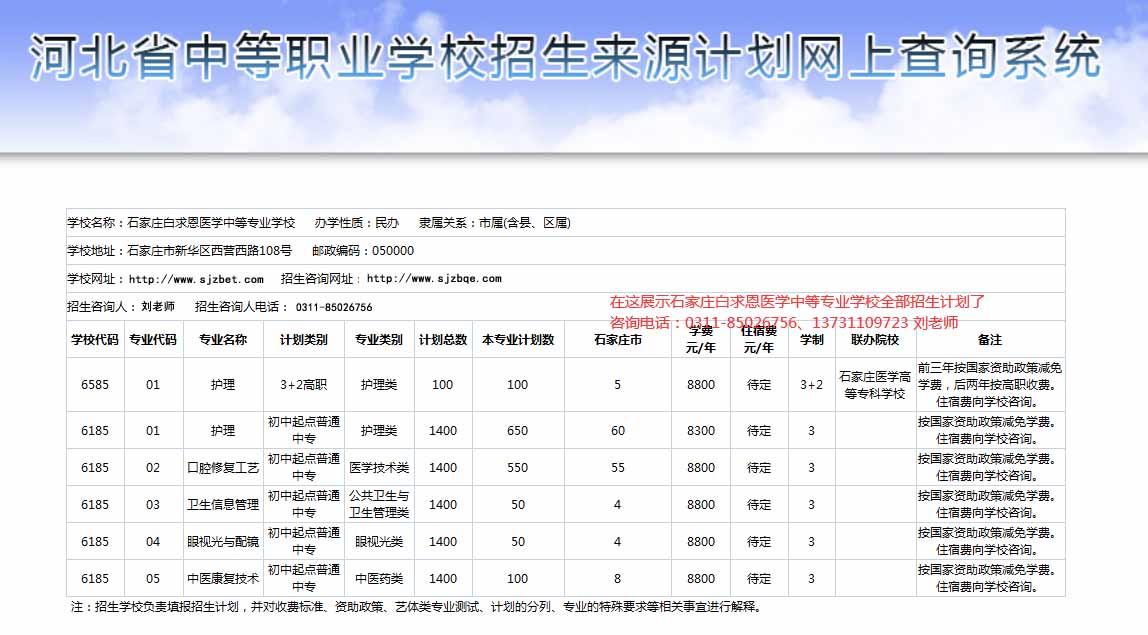Image resolution: width=1148 pixels, height=635 pixels.
Task: Click the 石家庄医学高等专科学校 partner school cell
Action: [x=875, y=385]
